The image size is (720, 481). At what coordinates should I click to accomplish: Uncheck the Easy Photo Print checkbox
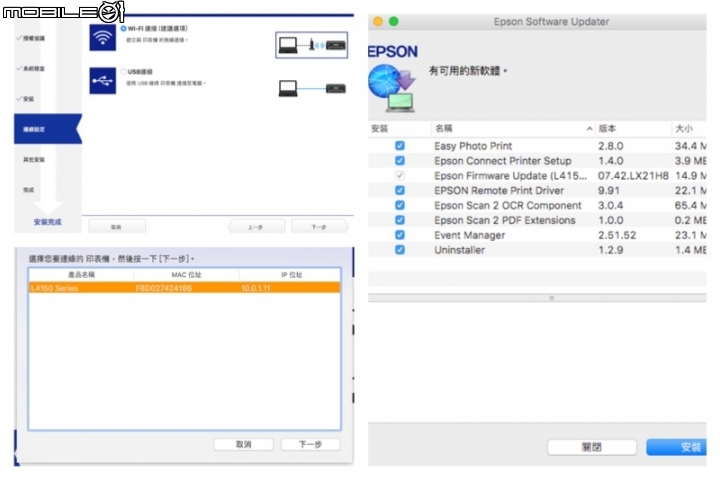[400, 145]
